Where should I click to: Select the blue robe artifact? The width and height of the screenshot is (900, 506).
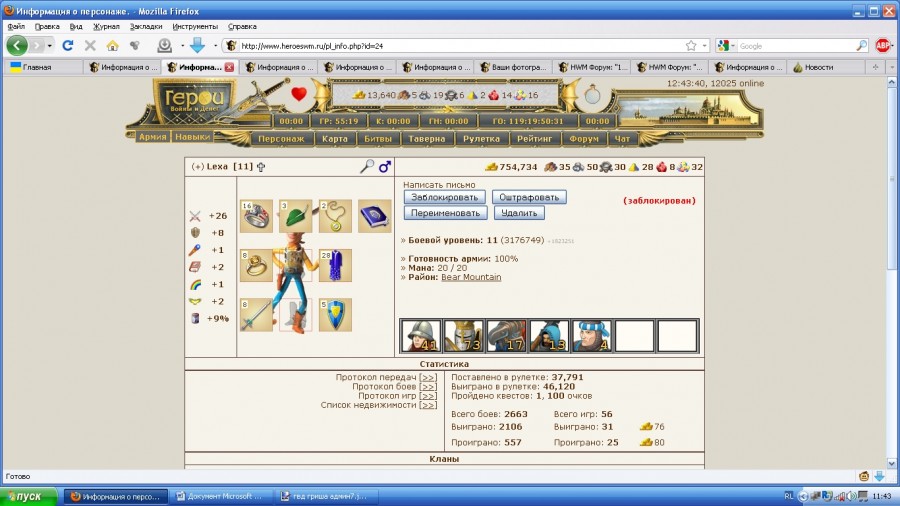pos(335,266)
